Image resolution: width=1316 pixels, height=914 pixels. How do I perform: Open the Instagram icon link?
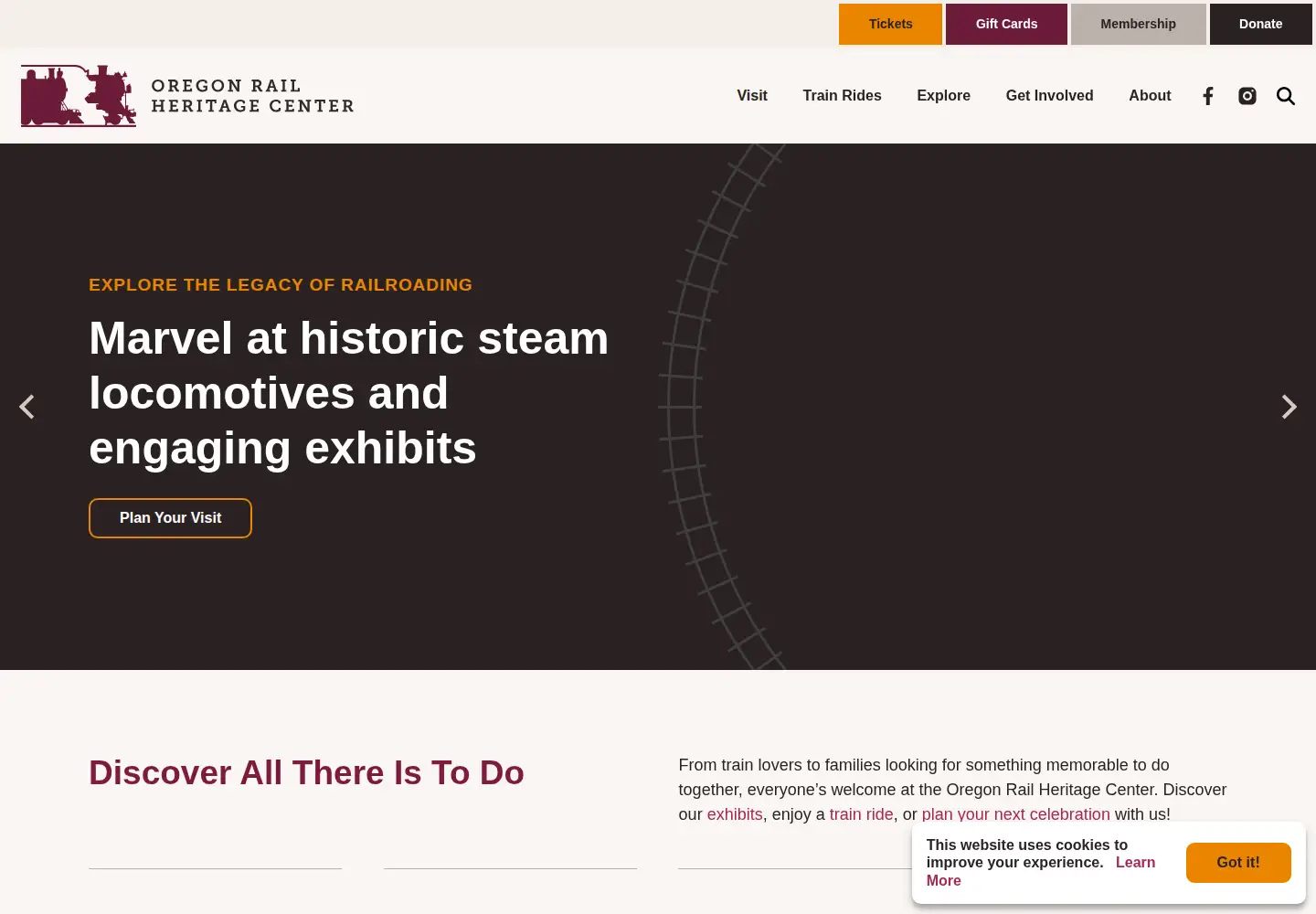coord(1247,96)
